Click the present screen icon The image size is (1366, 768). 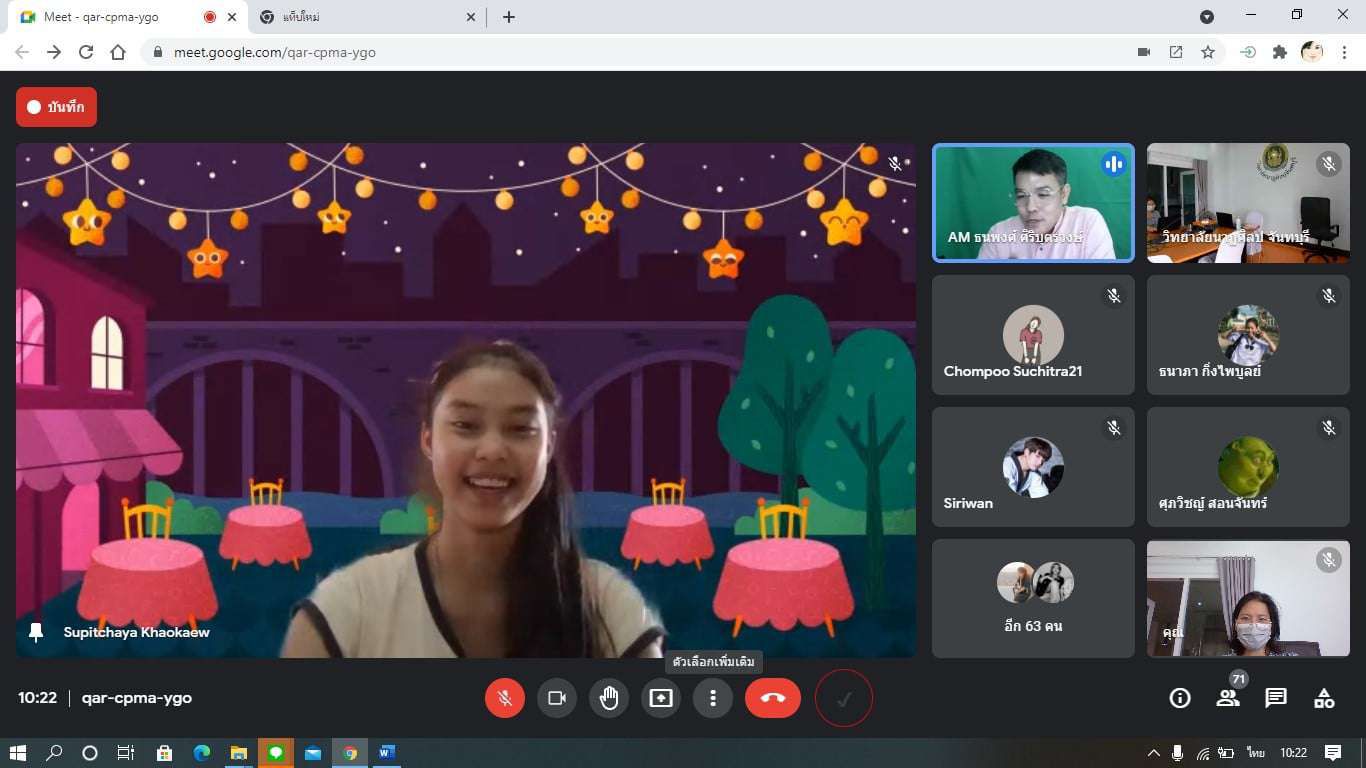(x=661, y=698)
